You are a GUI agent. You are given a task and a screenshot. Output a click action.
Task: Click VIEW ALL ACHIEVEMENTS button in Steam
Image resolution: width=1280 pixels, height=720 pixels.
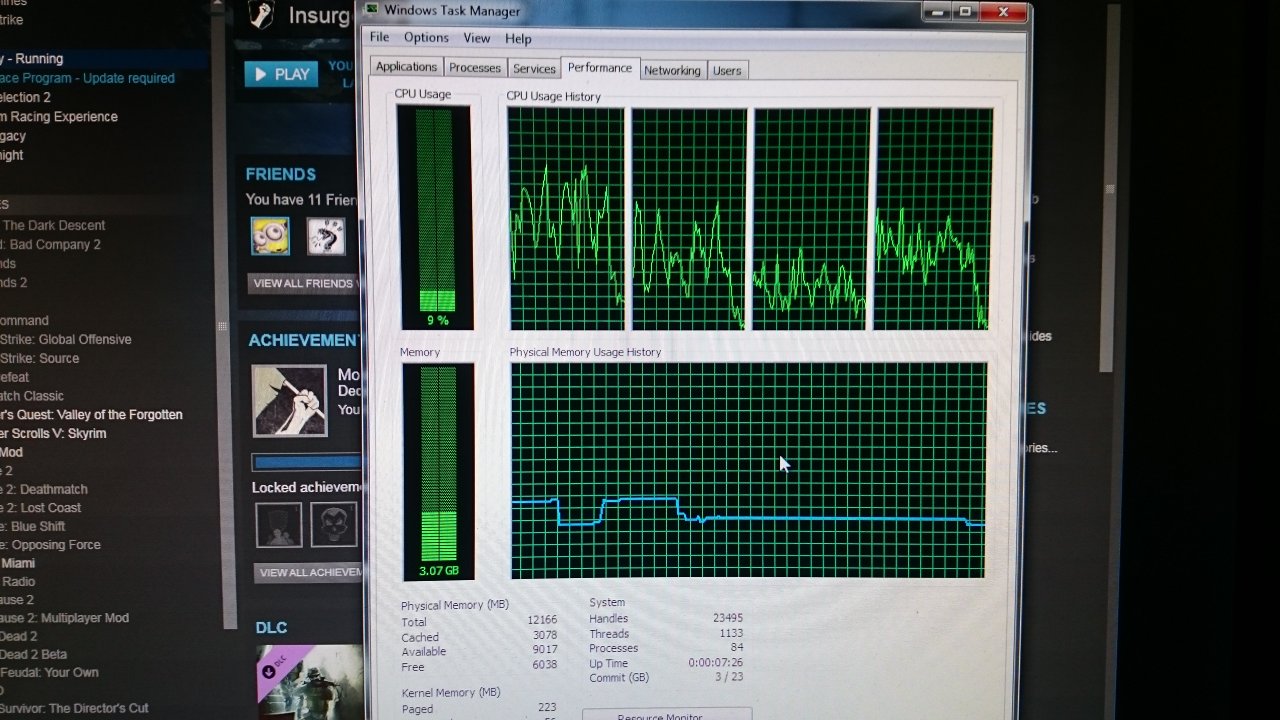pyautogui.click(x=308, y=573)
